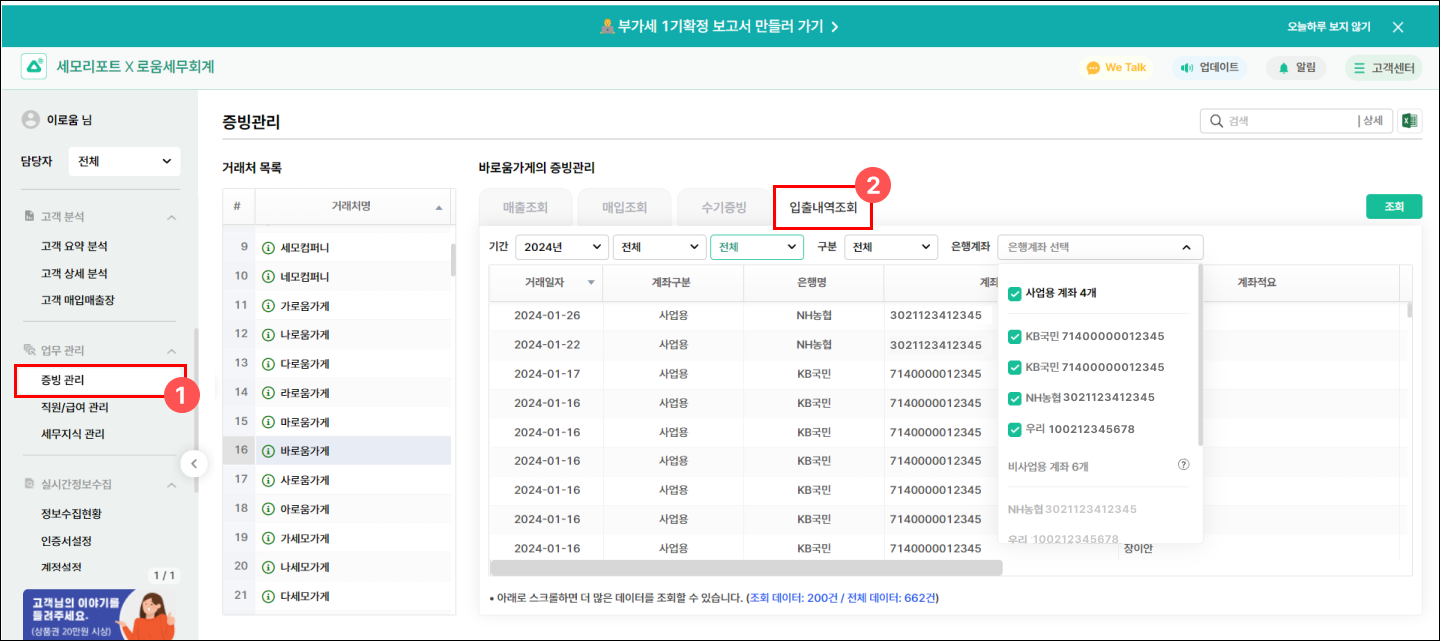This screenshot has height=641, width=1440.
Task: Open the 담당자 전체 dropdown
Action: pyautogui.click(x=124, y=161)
